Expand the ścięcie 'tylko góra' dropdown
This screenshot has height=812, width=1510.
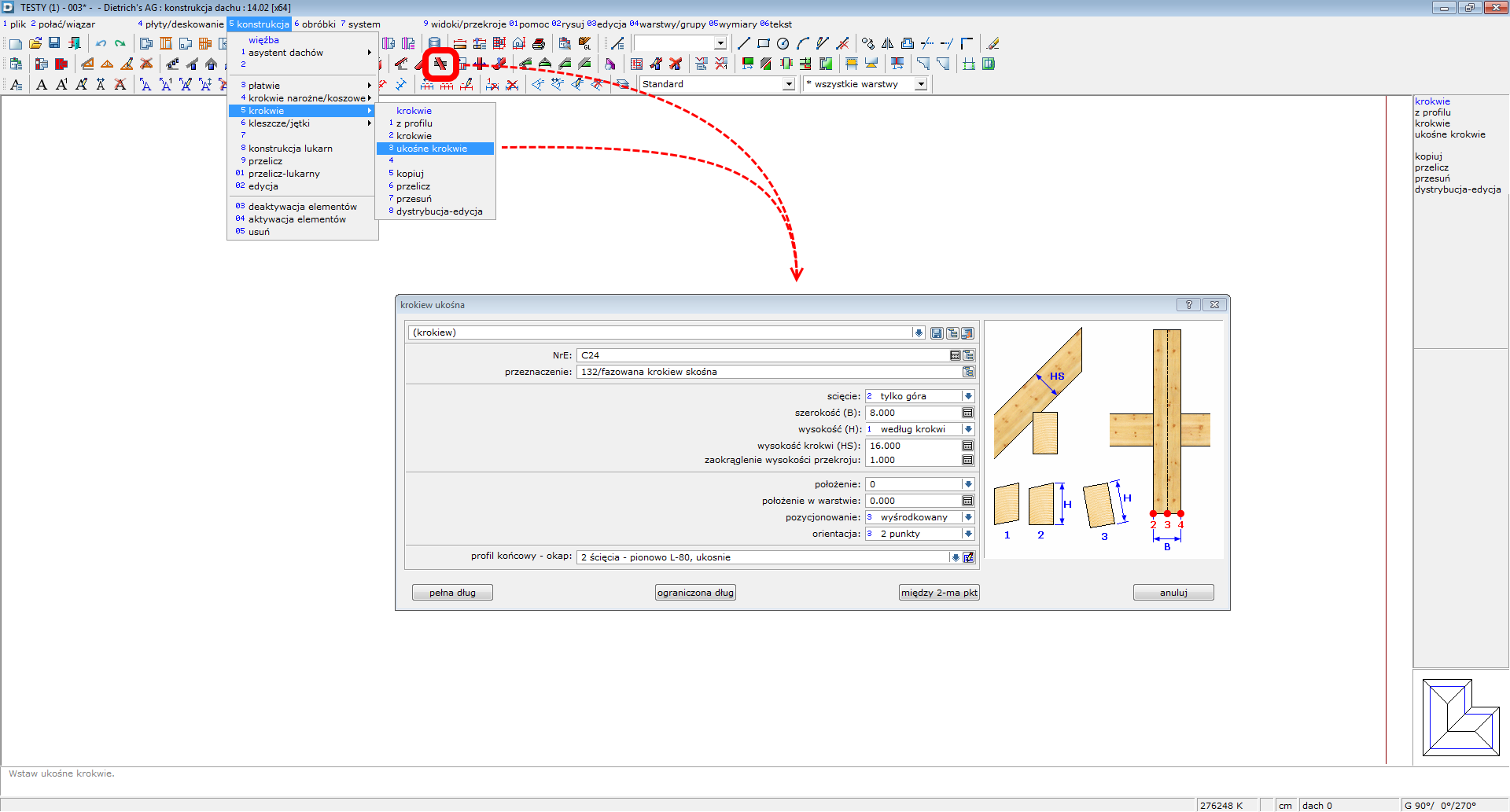968,396
